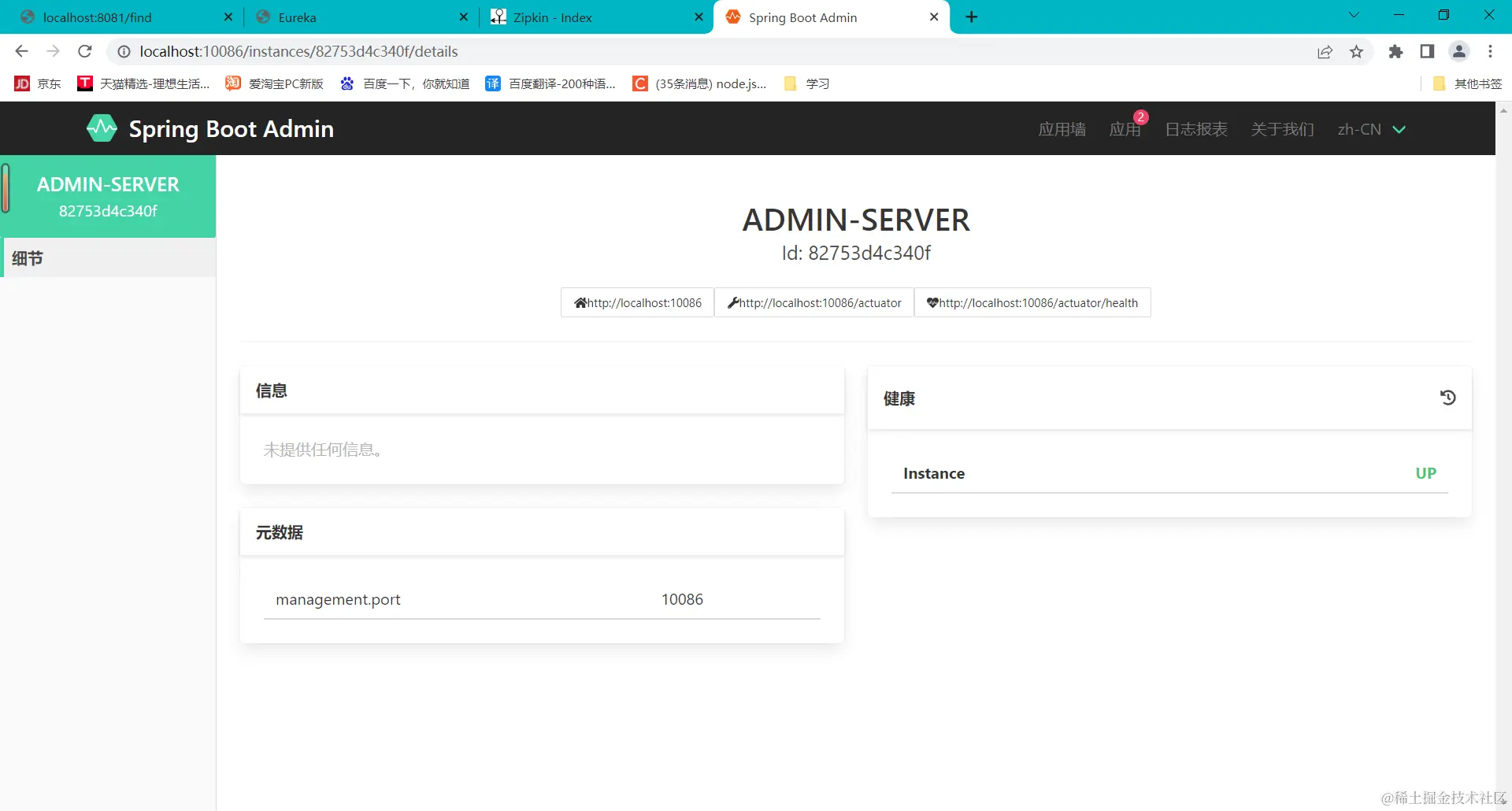Click the Spring Boot Admin title
Viewport: 1512px width, 811px height.
pyautogui.click(x=231, y=129)
